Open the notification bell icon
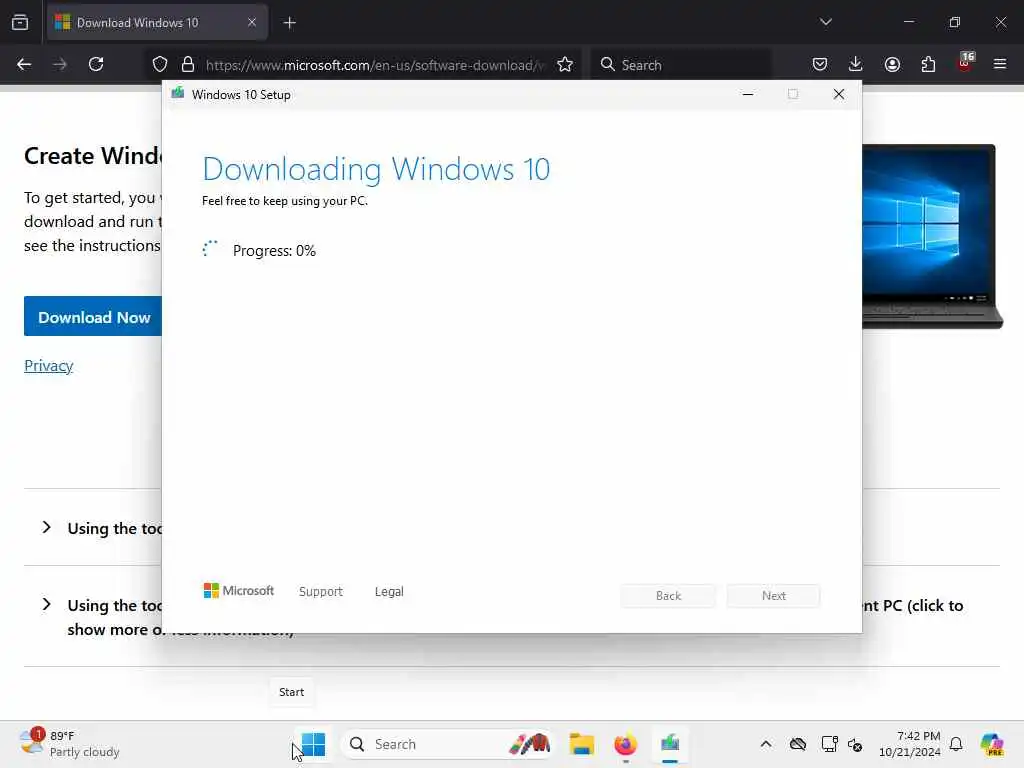The image size is (1024, 768). (x=956, y=744)
